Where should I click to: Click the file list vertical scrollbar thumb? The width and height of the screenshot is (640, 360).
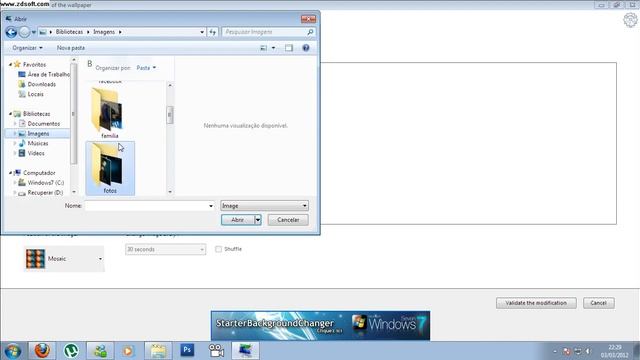click(x=170, y=115)
